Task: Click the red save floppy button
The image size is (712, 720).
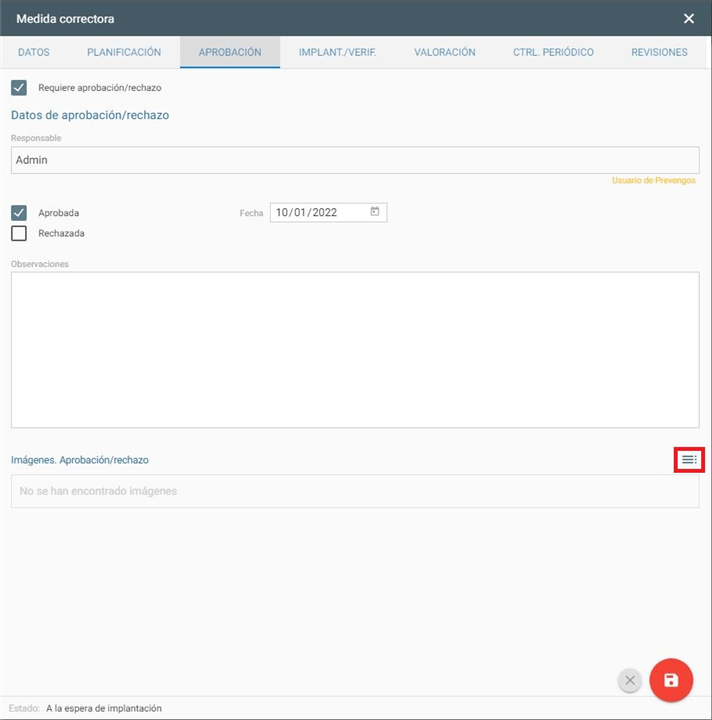Action: [x=671, y=681]
